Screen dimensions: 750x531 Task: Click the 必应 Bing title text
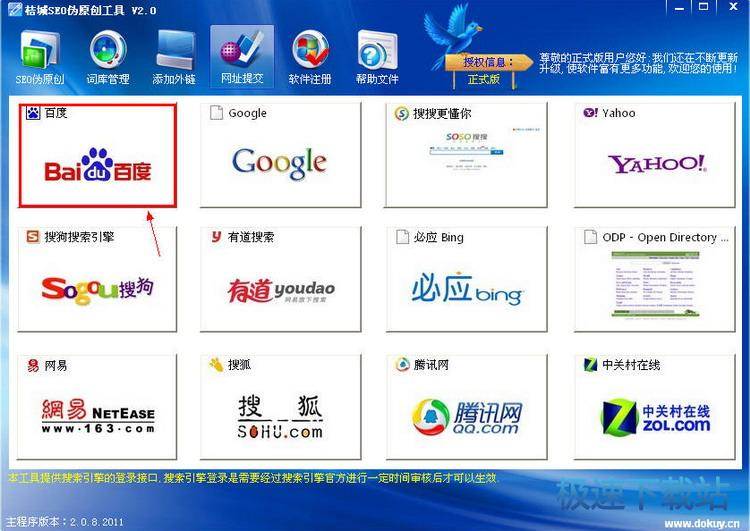coord(438,237)
